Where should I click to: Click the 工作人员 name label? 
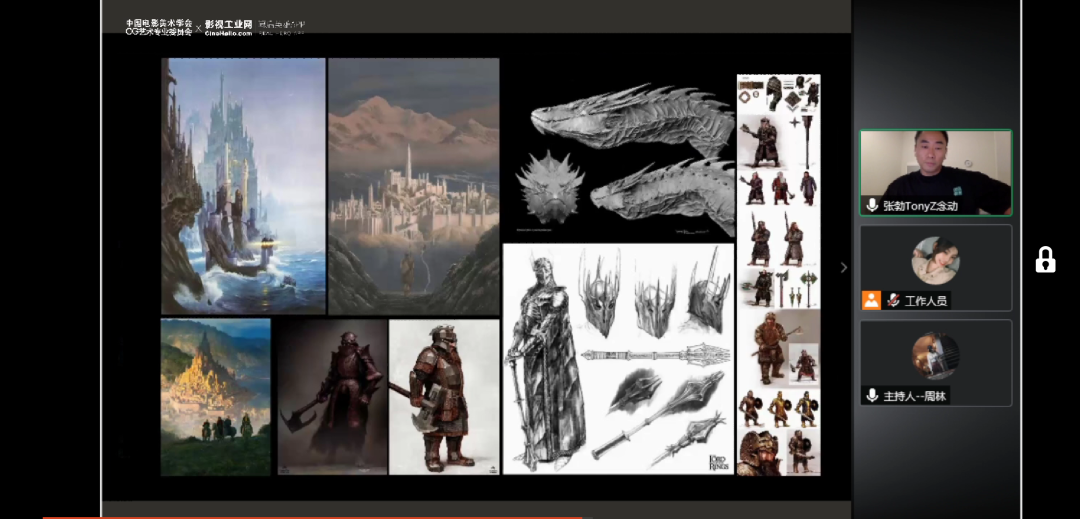point(926,301)
